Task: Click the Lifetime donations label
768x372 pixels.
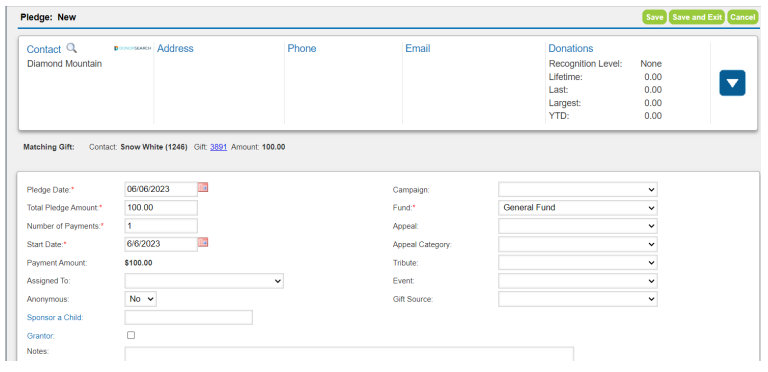Action: (x=566, y=77)
